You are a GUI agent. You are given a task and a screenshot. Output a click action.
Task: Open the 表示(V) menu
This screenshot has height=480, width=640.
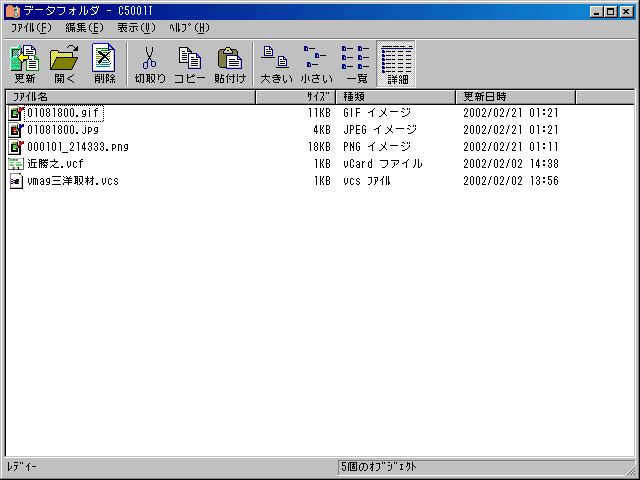click(136, 28)
